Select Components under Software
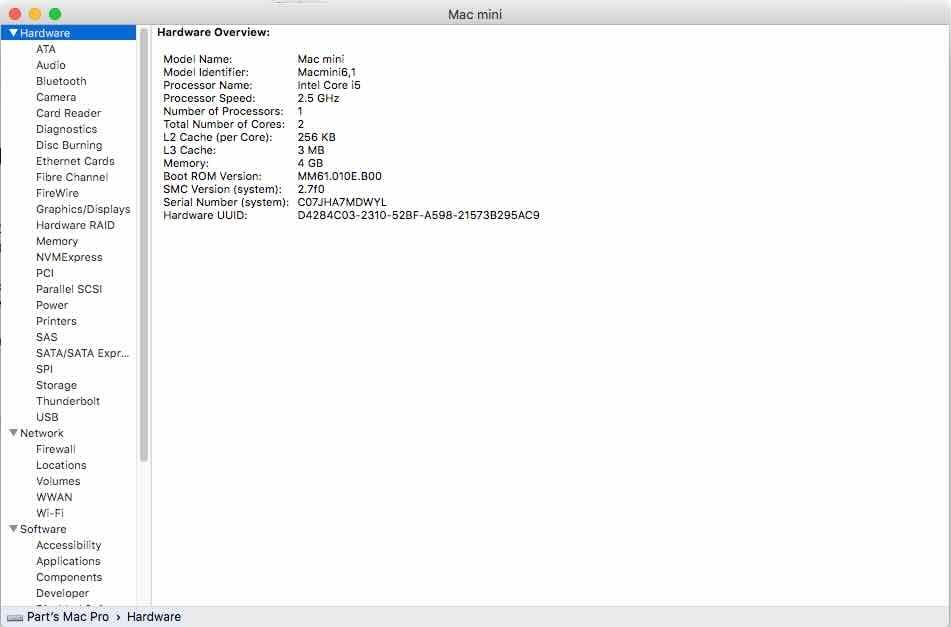Viewport: 951px width, 627px height. tap(69, 577)
